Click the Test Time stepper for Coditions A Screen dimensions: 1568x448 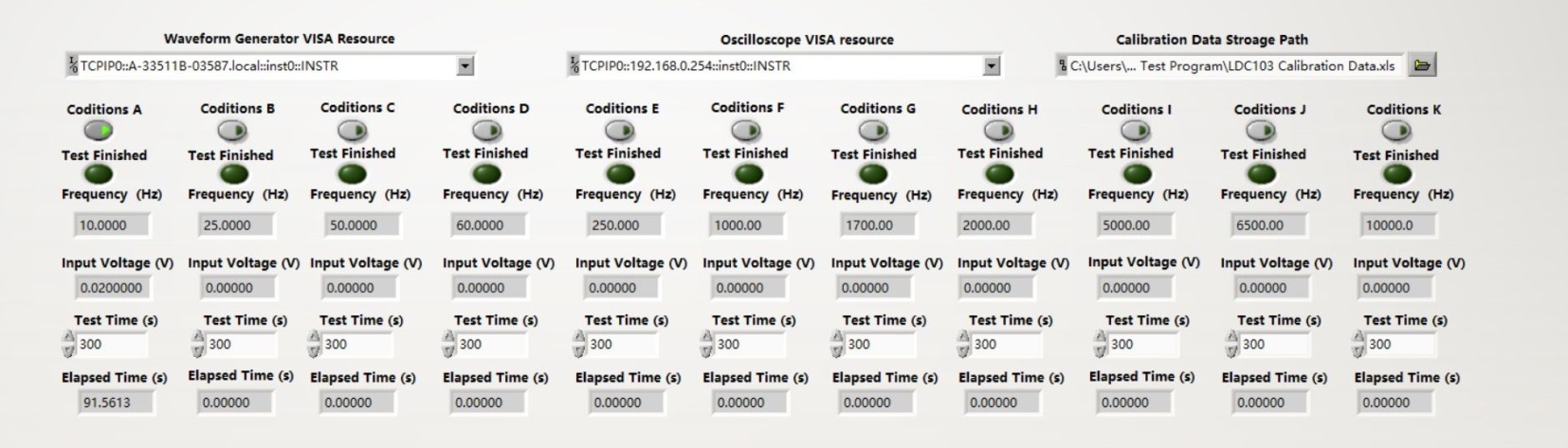click(x=67, y=345)
